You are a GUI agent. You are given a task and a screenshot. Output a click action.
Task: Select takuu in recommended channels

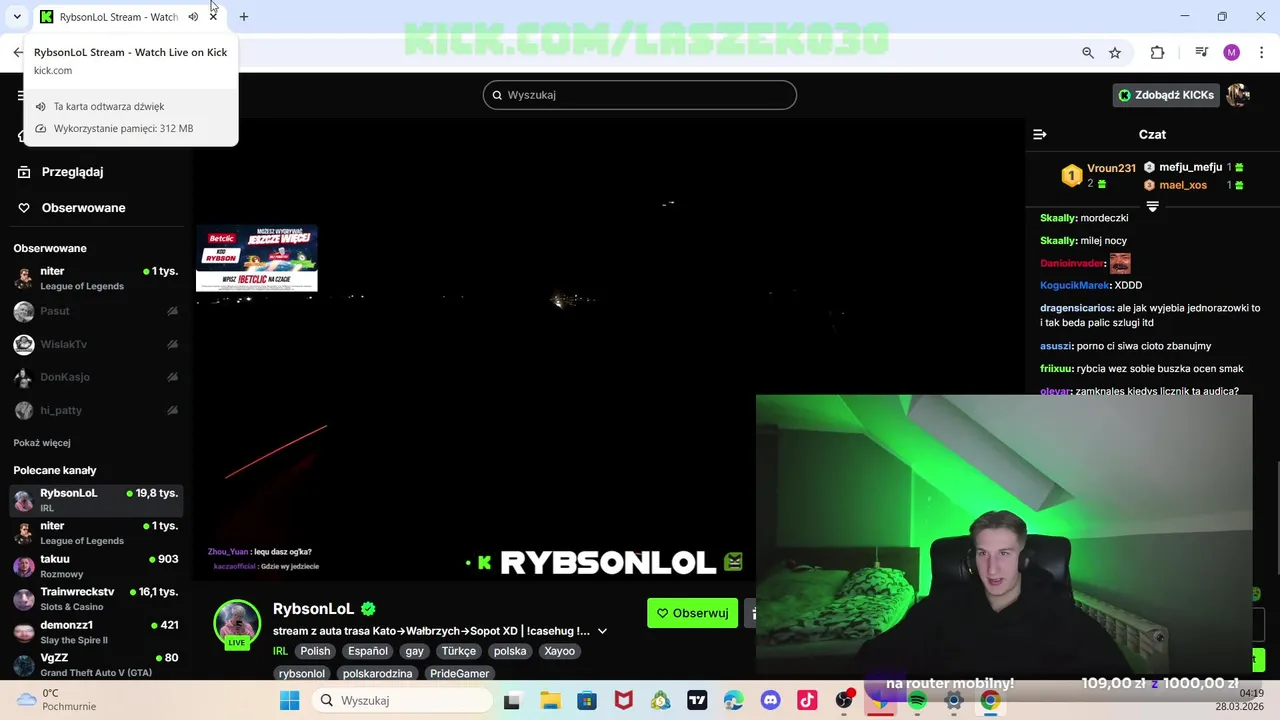(x=96, y=566)
